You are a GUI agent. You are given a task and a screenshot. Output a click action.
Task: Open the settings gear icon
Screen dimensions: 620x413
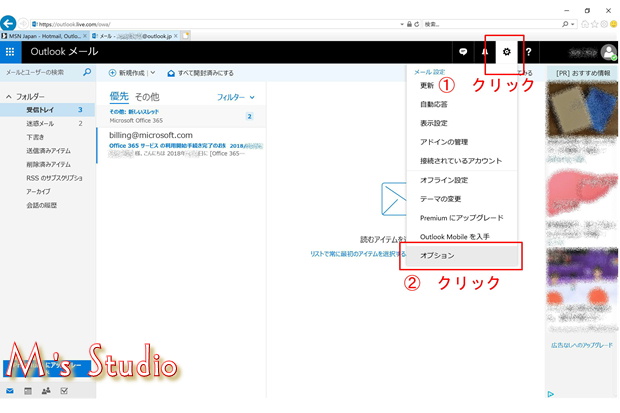(506, 52)
